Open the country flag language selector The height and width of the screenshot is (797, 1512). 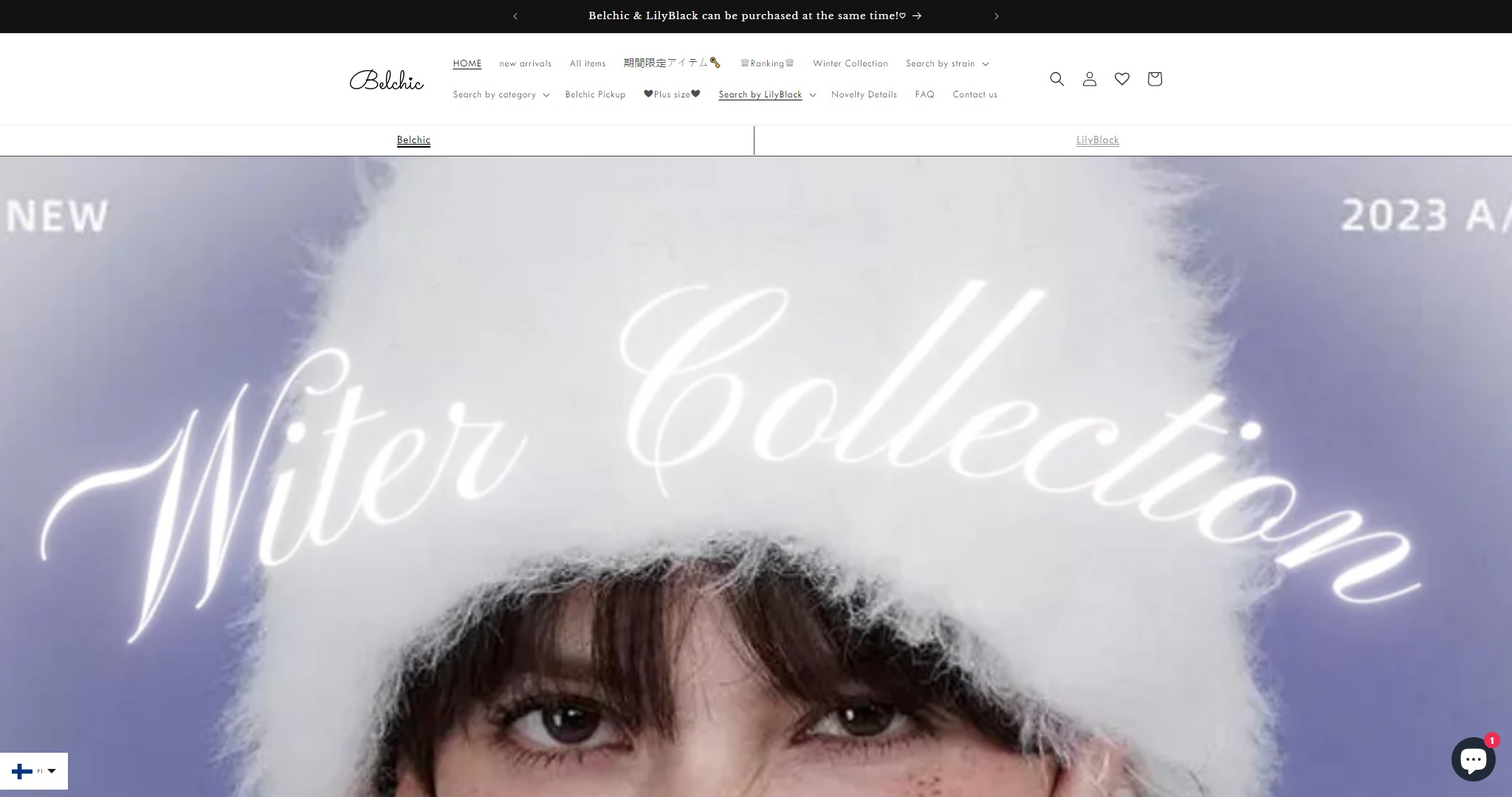pyautogui.click(x=34, y=771)
